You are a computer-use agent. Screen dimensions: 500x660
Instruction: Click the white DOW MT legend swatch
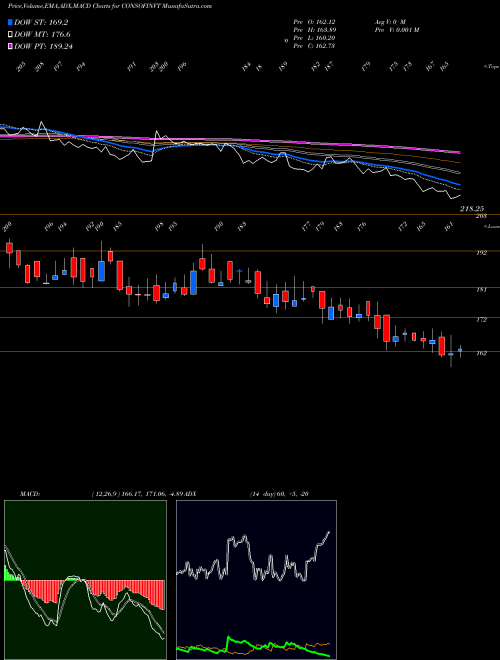click(10, 35)
